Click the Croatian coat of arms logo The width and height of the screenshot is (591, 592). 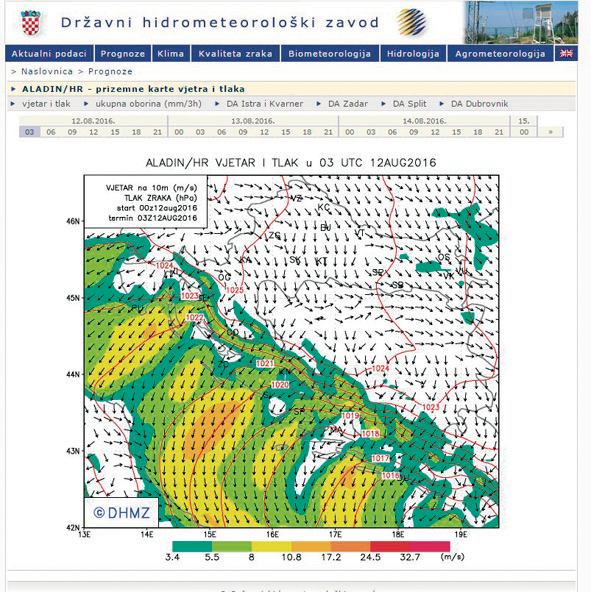click(x=31, y=23)
